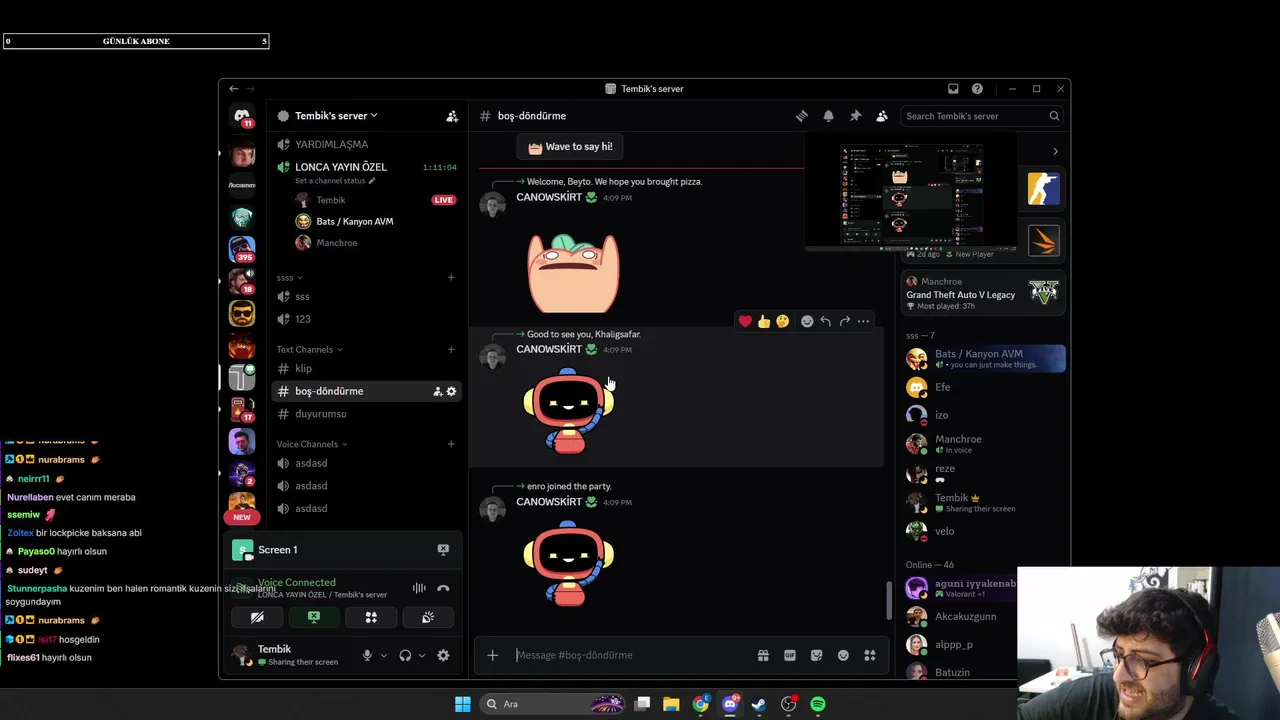The width and height of the screenshot is (1280, 720).
Task: Open headphone output options chevron
Action: pos(421,656)
